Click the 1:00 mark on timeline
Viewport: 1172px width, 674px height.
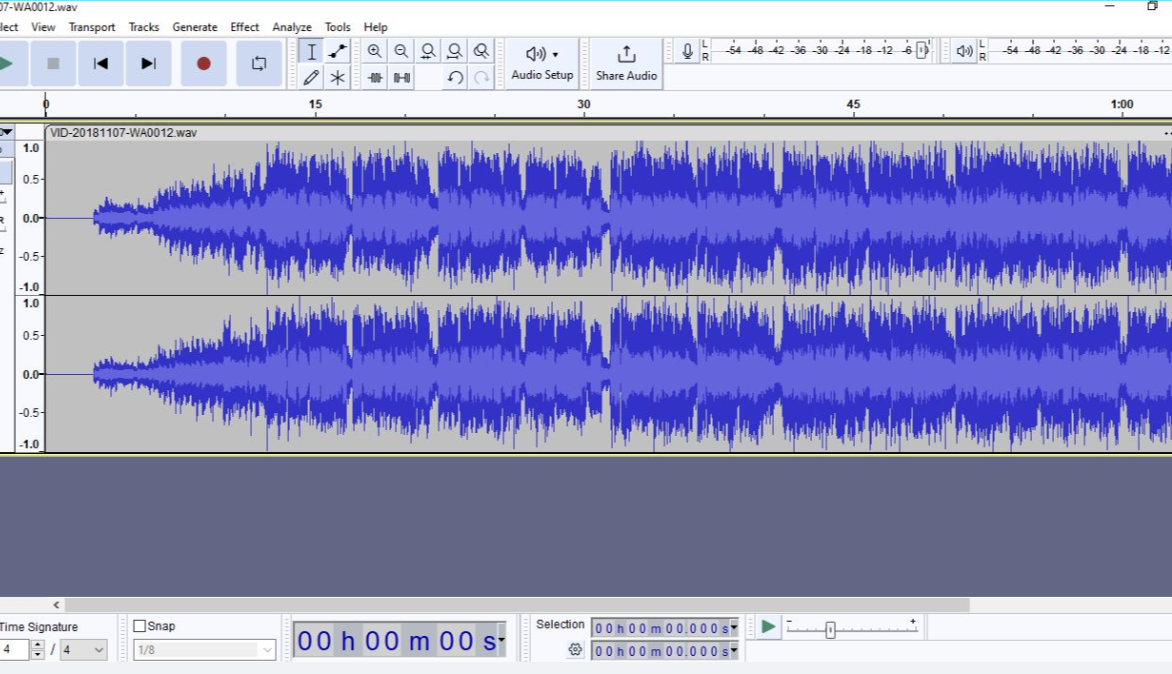click(1121, 105)
